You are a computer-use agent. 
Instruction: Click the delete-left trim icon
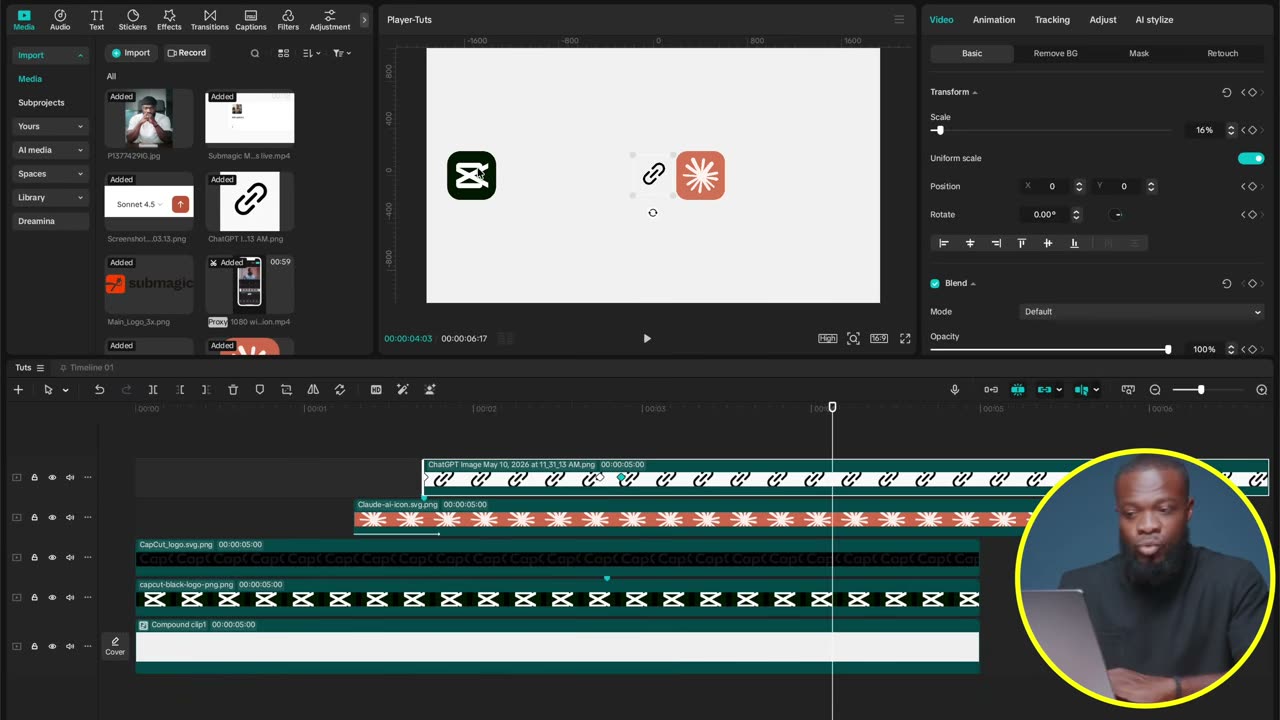pos(180,390)
